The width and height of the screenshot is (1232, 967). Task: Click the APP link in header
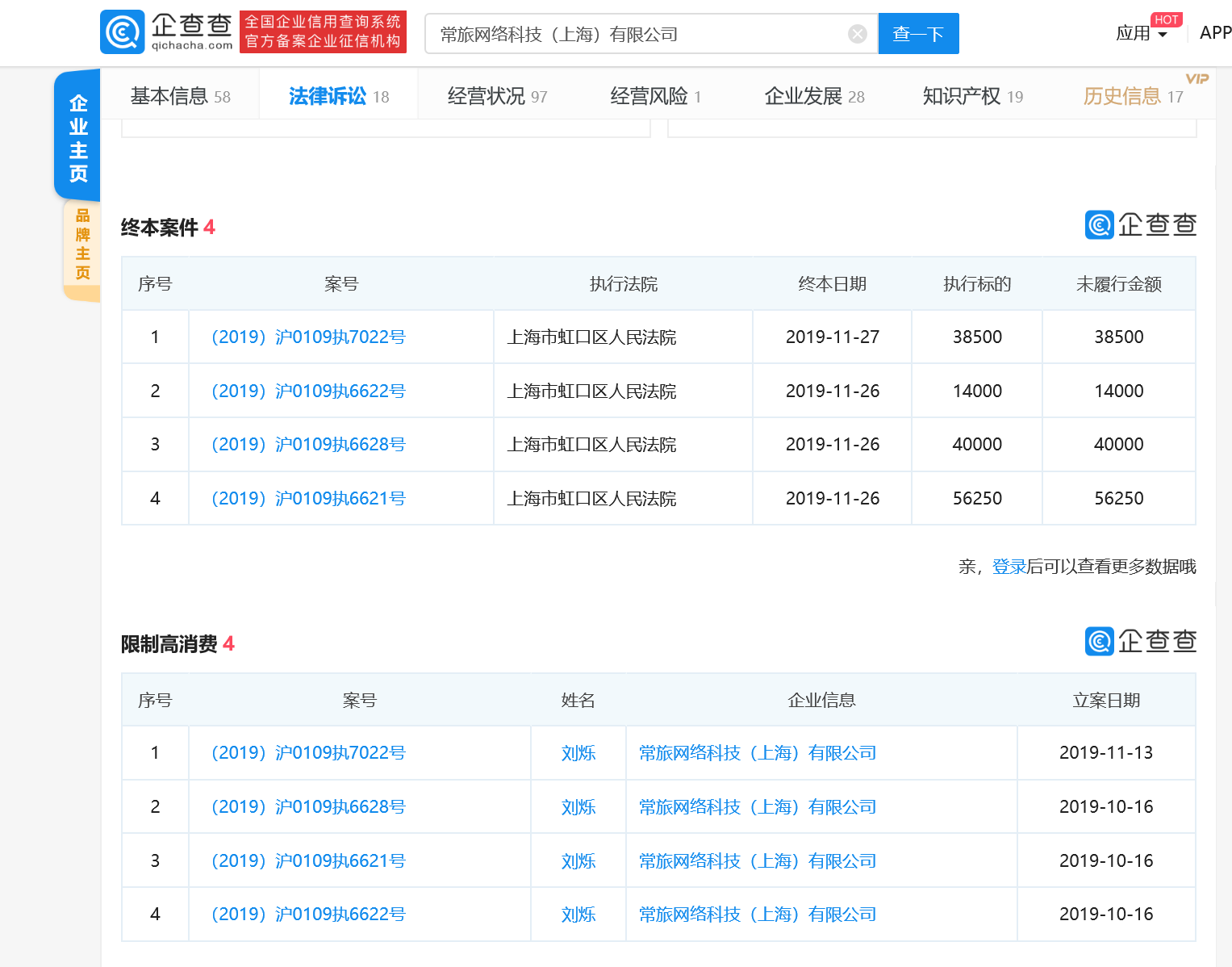pyautogui.click(x=1215, y=32)
